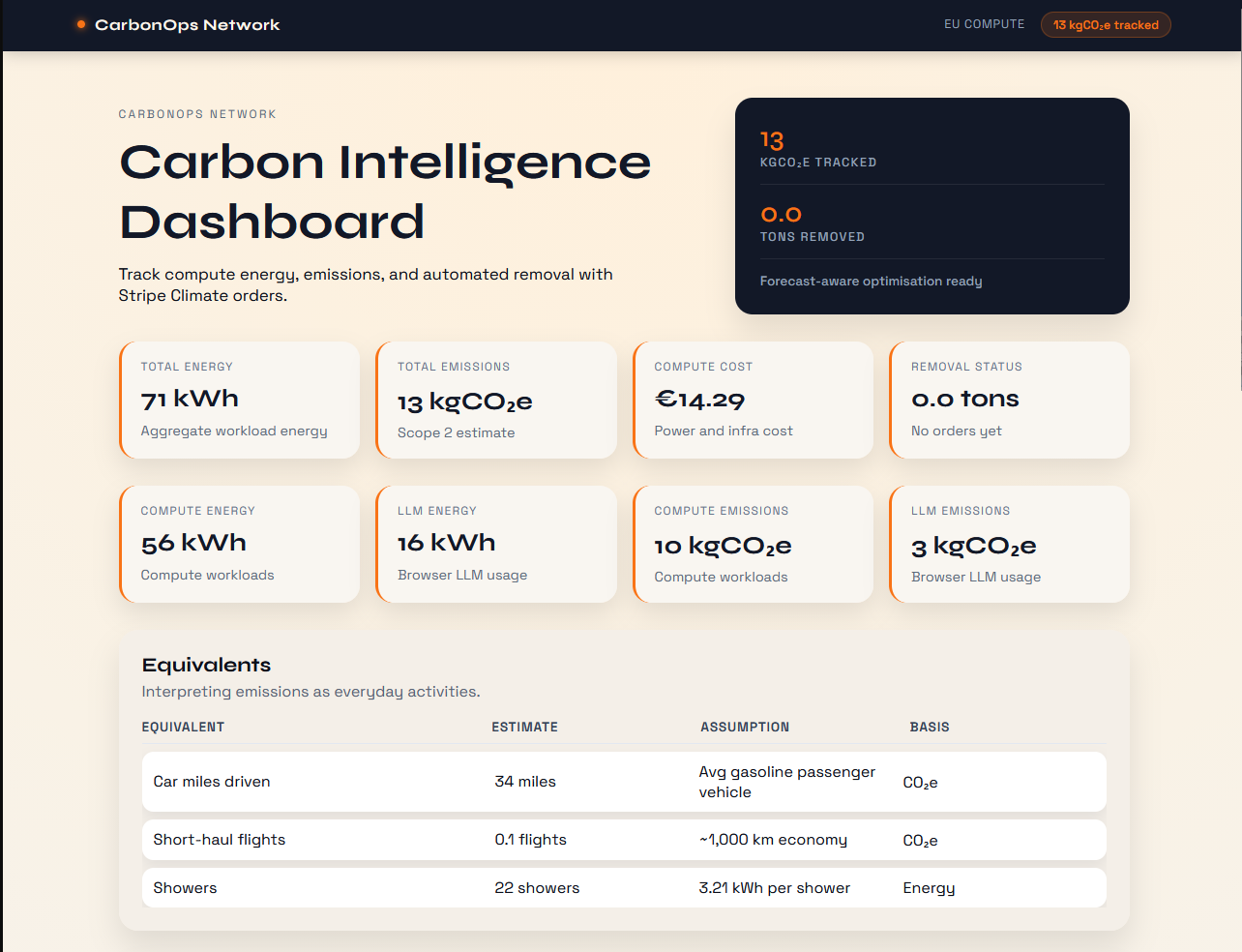Open the CarbonOps Network home link

click(x=188, y=25)
